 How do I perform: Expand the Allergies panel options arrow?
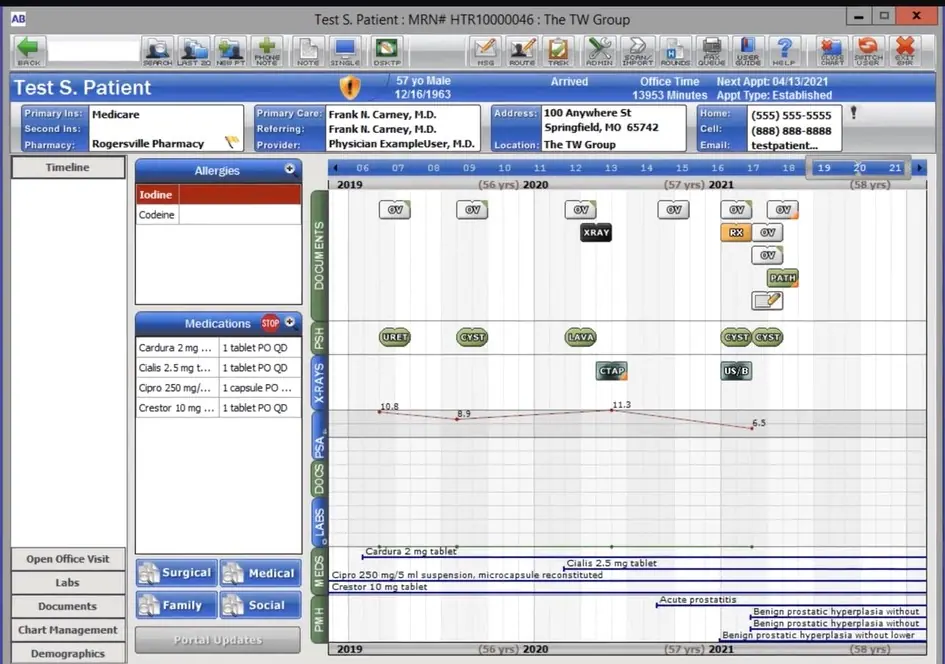[292, 170]
